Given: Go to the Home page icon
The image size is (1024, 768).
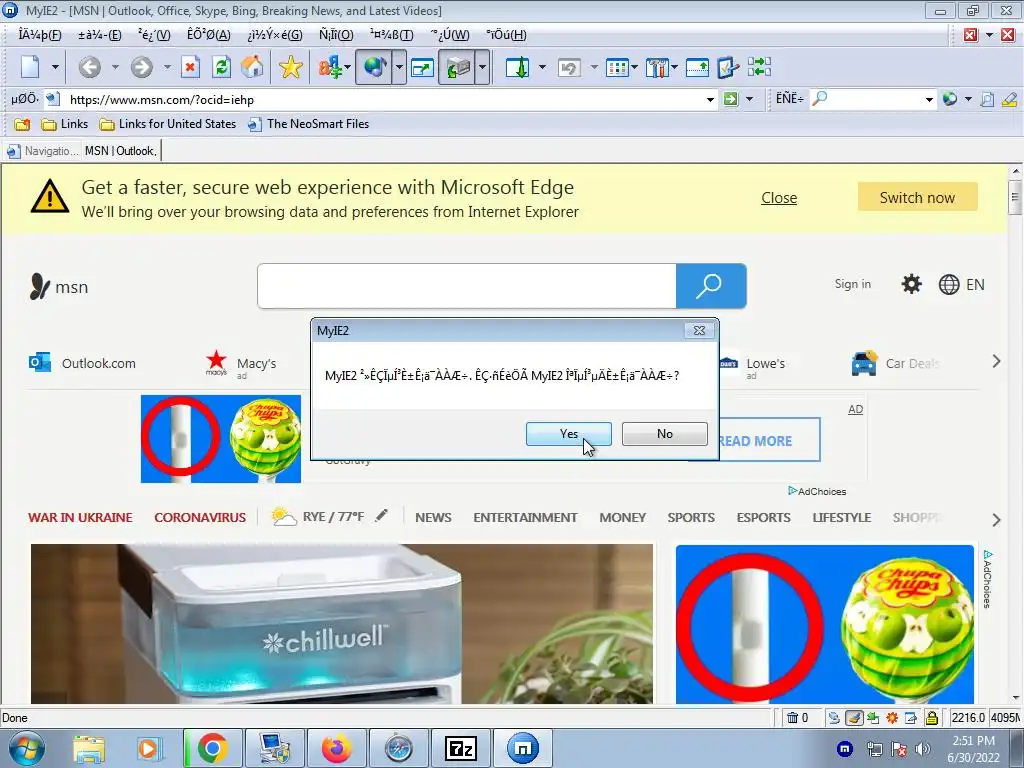Looking at the screenshot, I should coord(252,67).
